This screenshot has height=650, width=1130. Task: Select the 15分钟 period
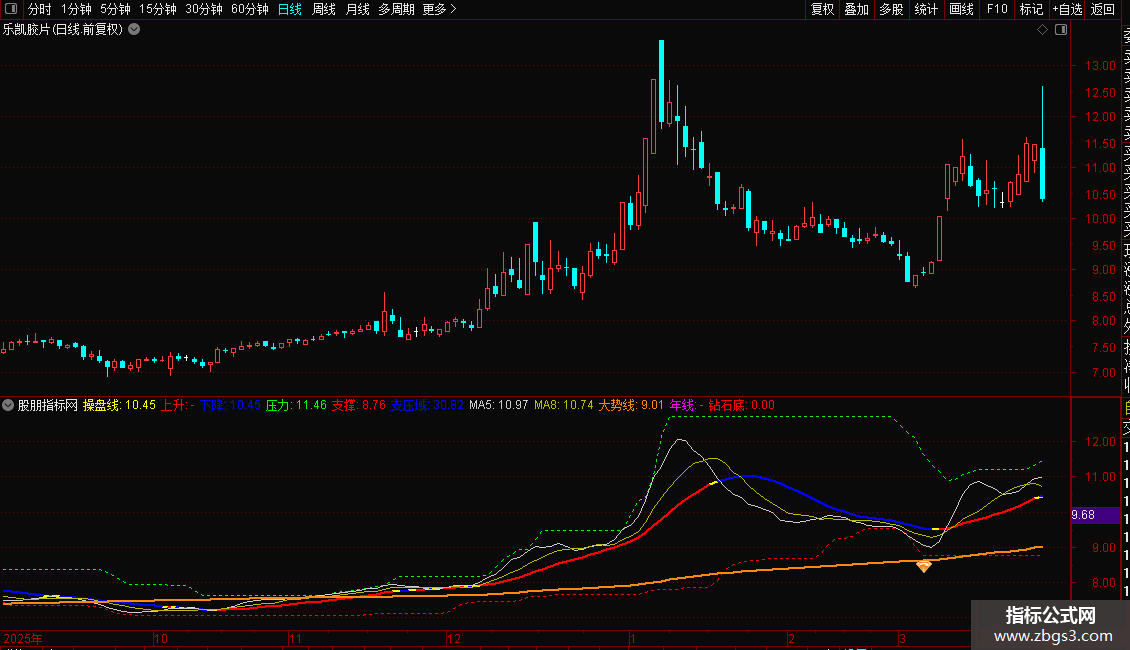point(158,9)
